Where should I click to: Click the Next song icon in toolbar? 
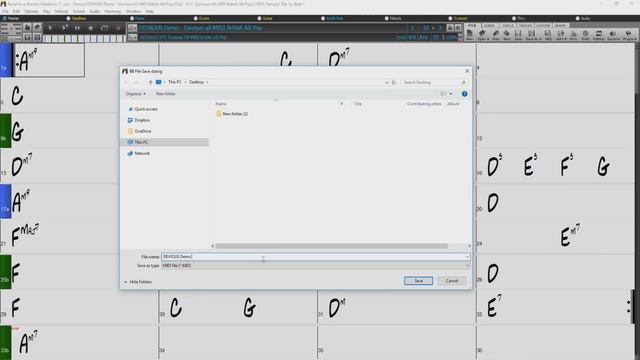(x=507, y=34)
